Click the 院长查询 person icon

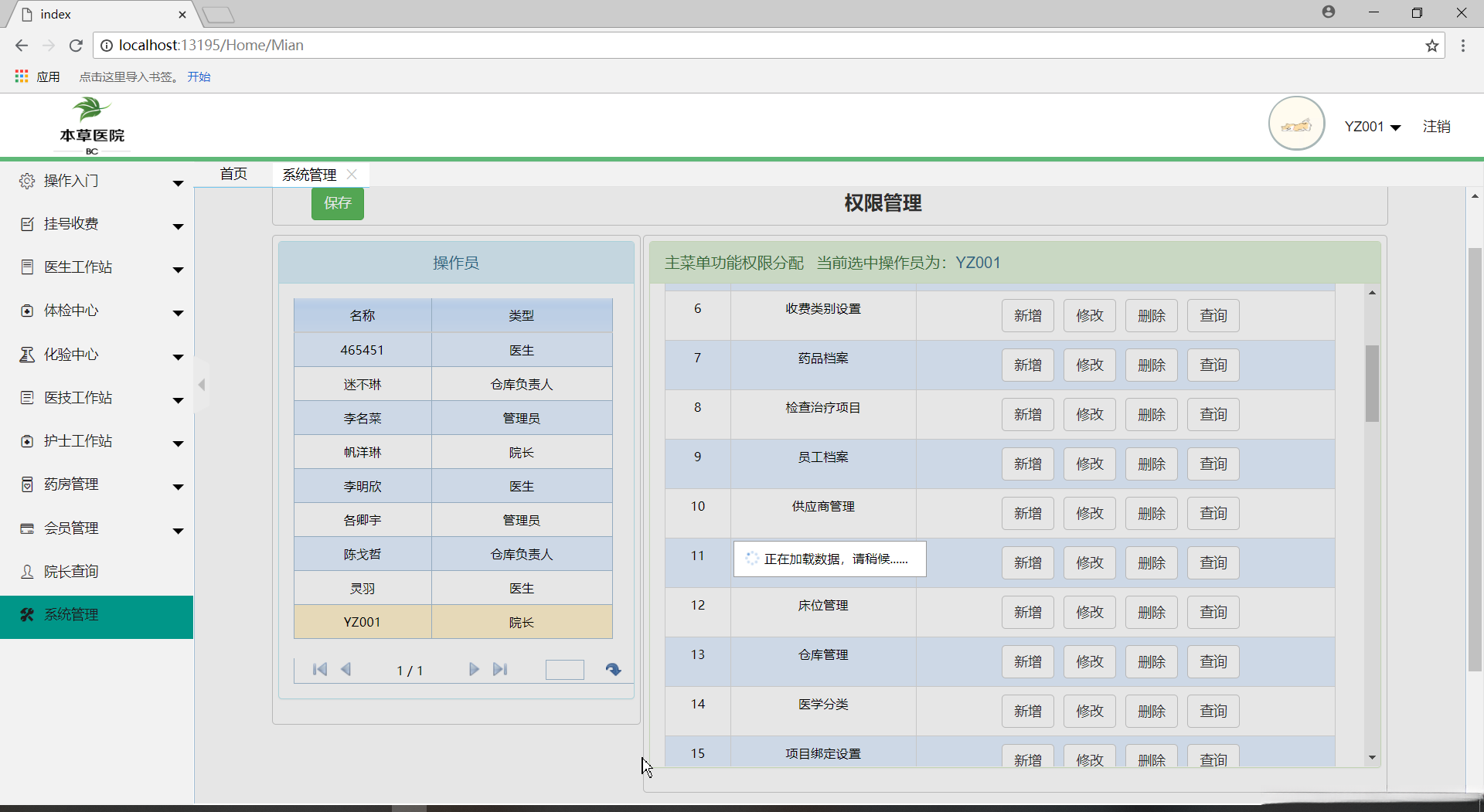pos(27,572)
